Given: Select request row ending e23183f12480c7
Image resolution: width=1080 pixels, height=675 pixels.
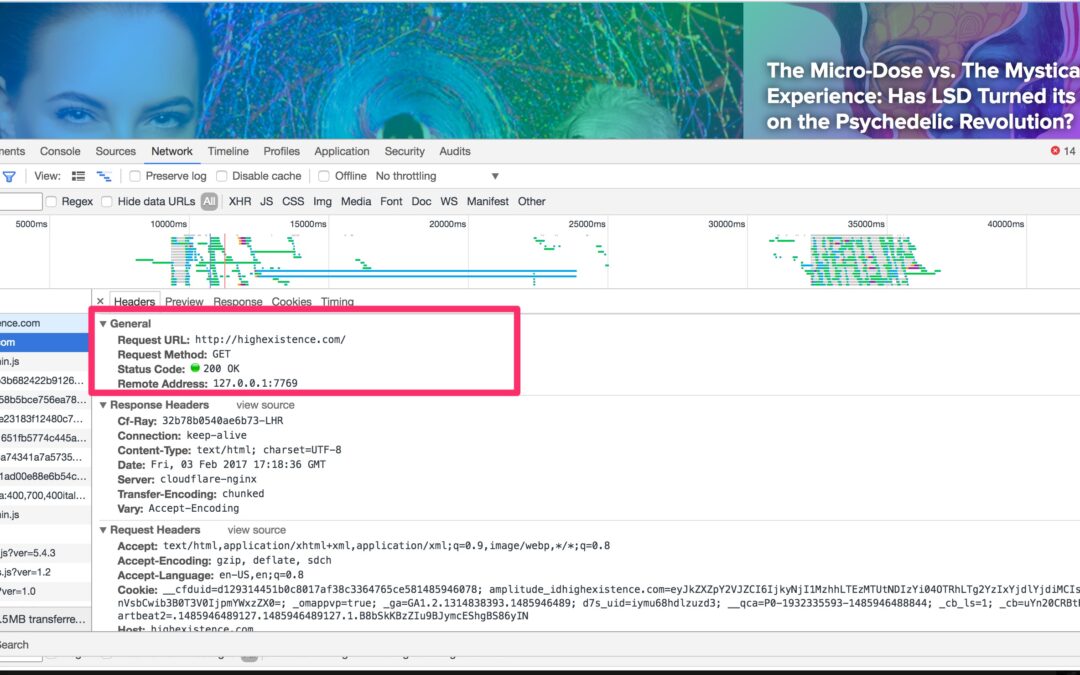Looking at the screenshot, I should [45, 419].
